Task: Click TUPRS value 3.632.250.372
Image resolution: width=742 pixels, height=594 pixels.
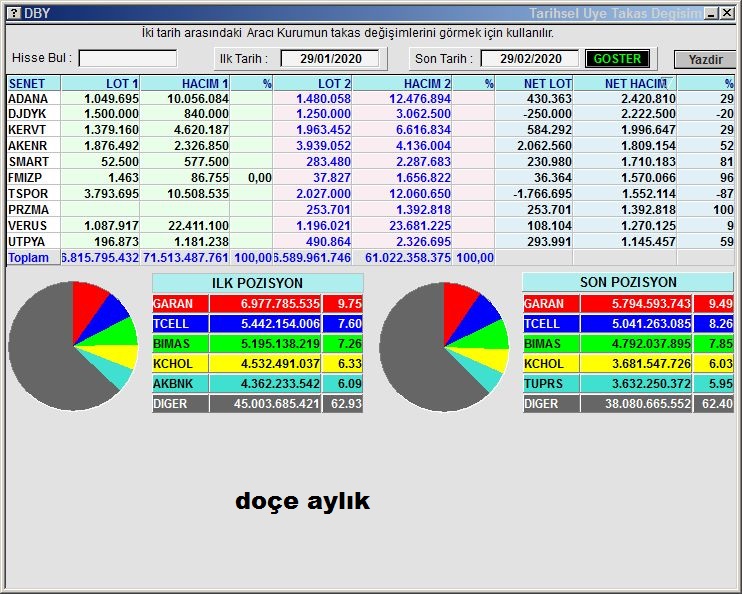Action: pyautogui.click(x=651, y=383)
